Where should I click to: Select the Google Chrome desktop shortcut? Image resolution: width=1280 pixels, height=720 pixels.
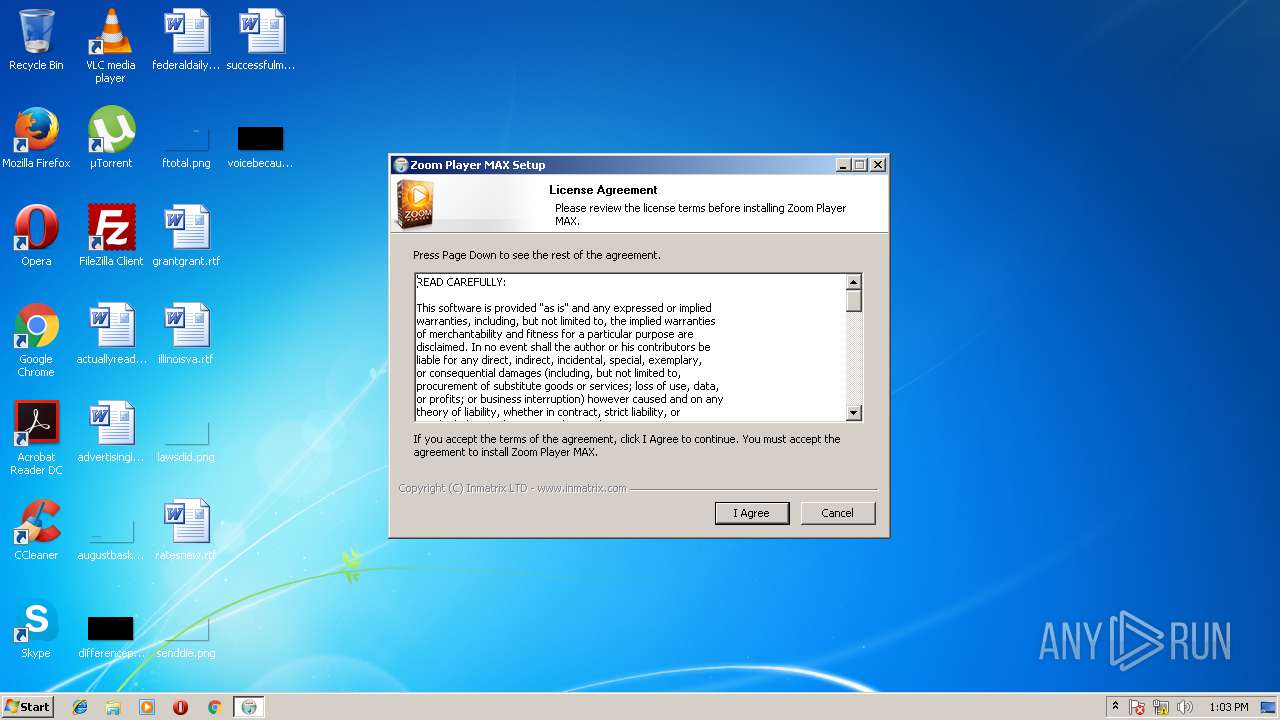coord(36,340)
